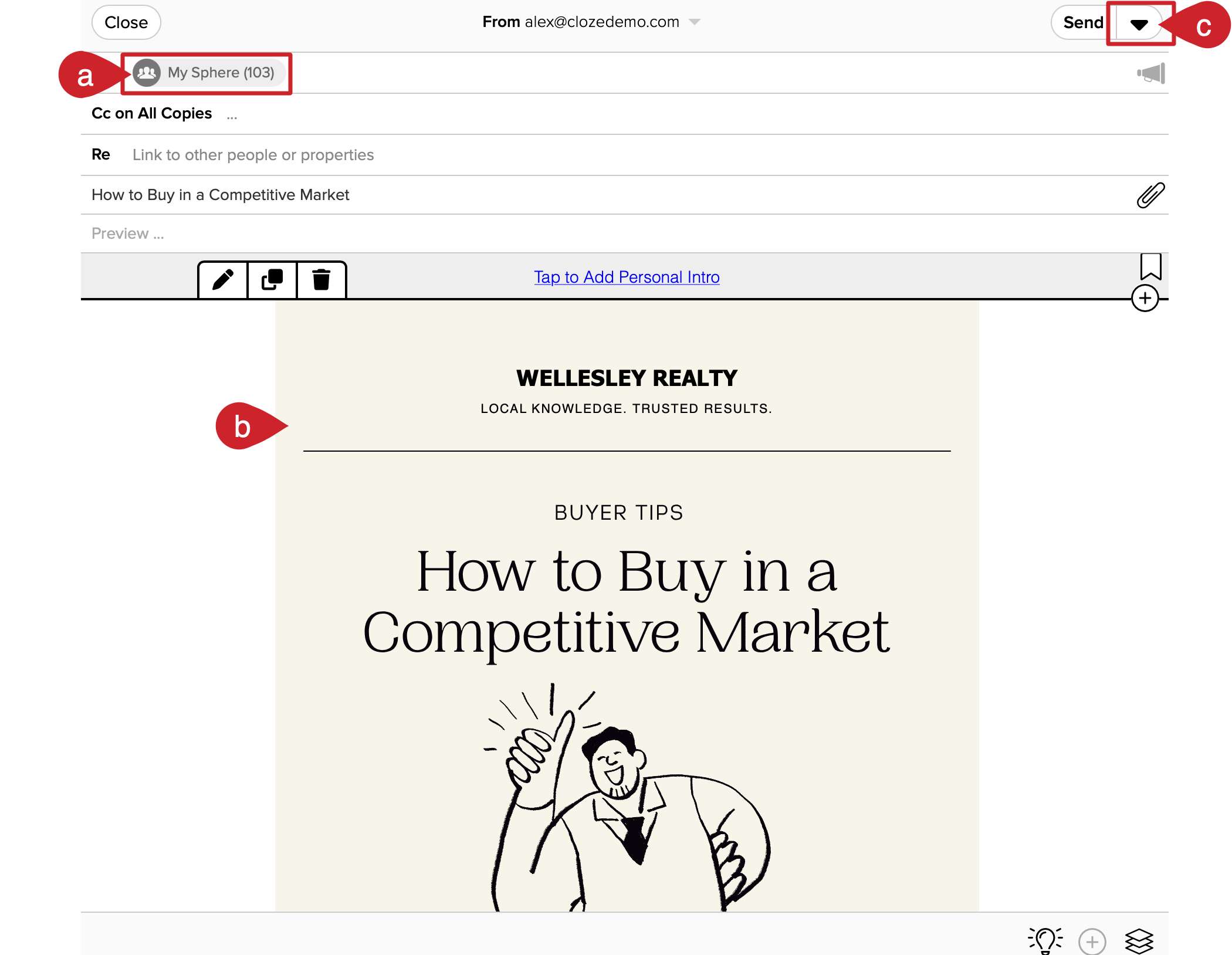Viewport: 1232px width, 955px height.
Task: Click the BUYER TIPS label
Action: coord(619,513)
